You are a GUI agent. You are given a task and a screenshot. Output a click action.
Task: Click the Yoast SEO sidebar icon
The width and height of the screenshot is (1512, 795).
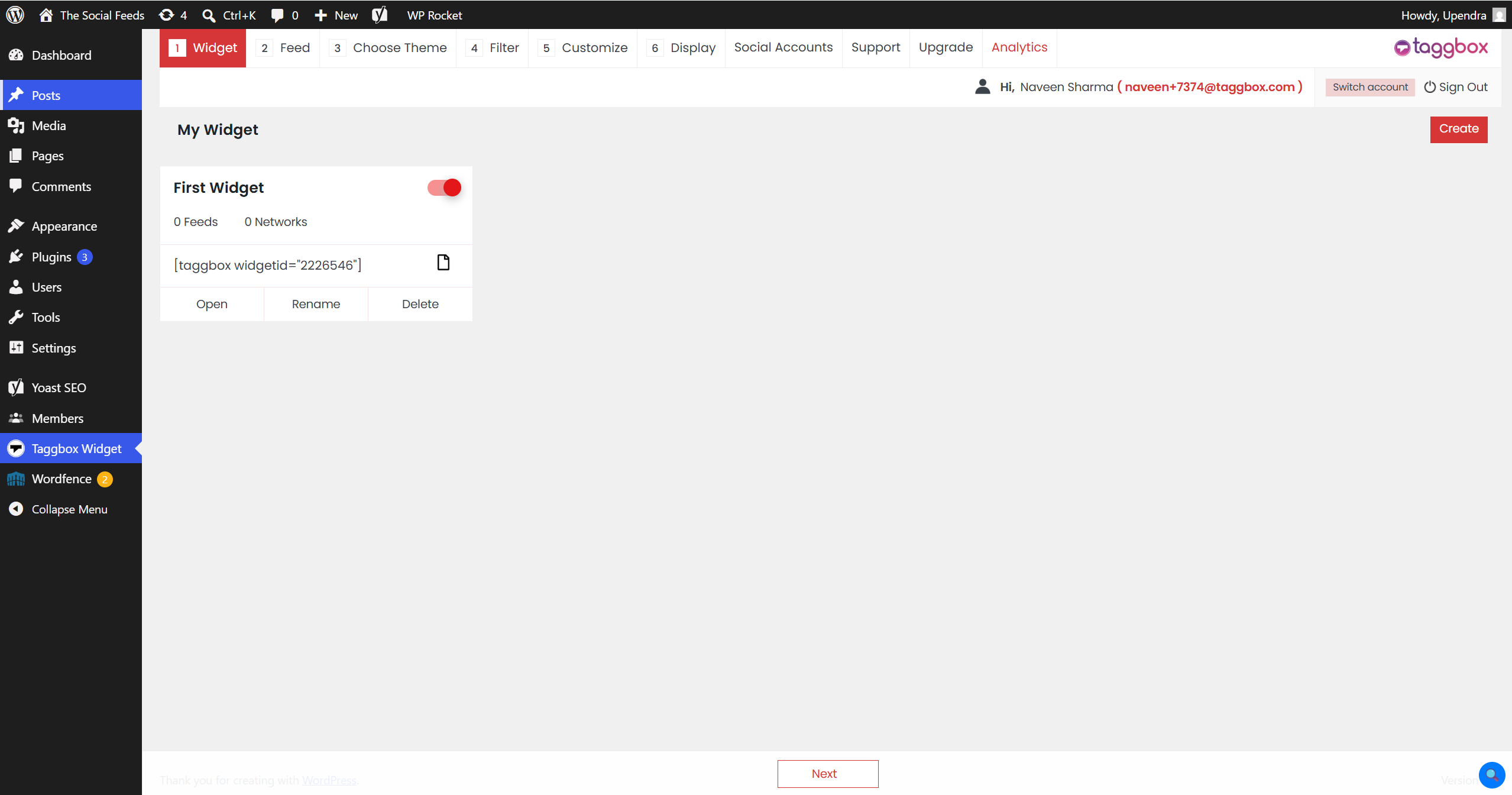pyautogui.click(x=16, y=387)
